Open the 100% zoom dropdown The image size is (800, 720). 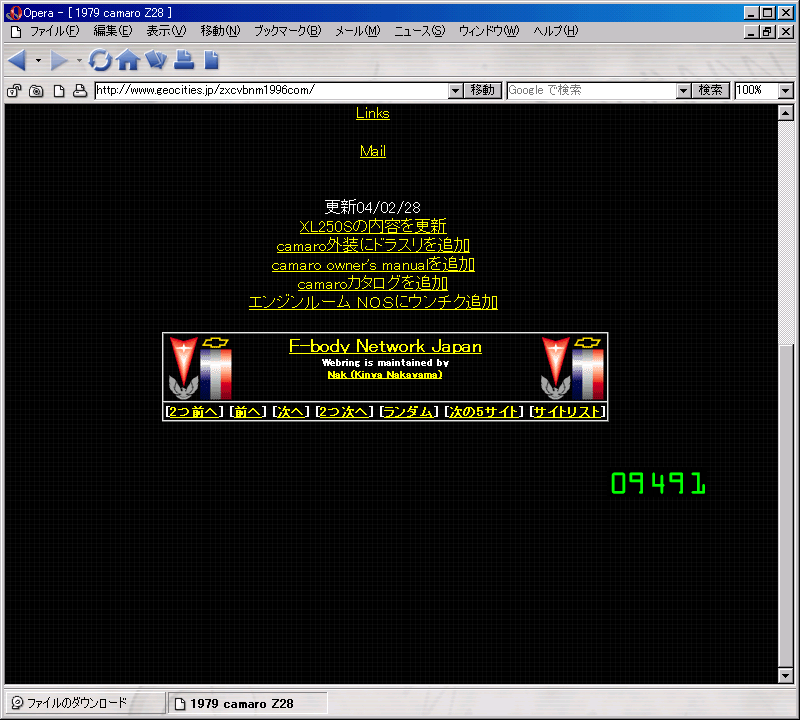(786, 91)
